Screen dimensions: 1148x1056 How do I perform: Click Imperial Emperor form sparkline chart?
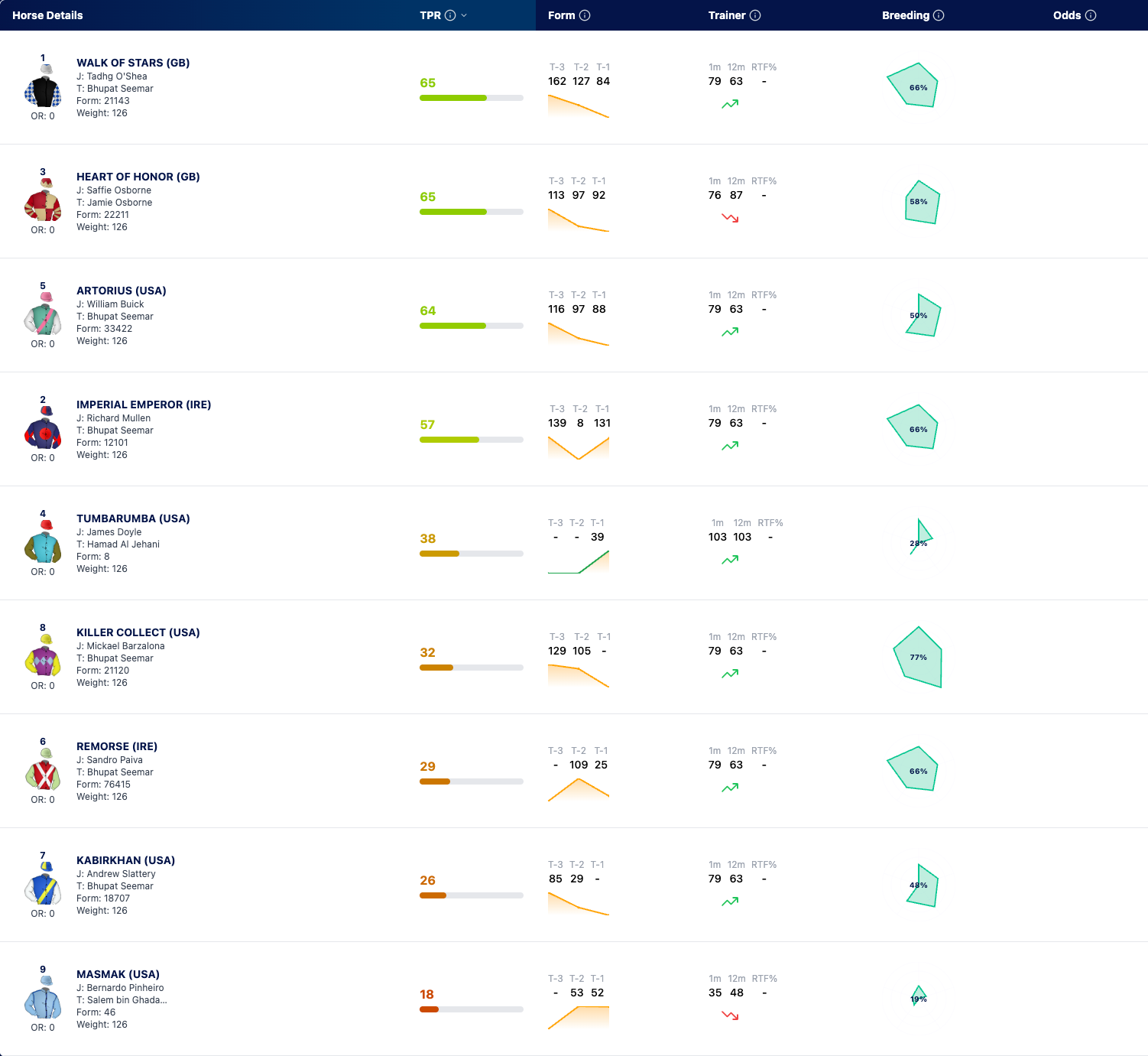pyautogui.click(x=579, y=447)
